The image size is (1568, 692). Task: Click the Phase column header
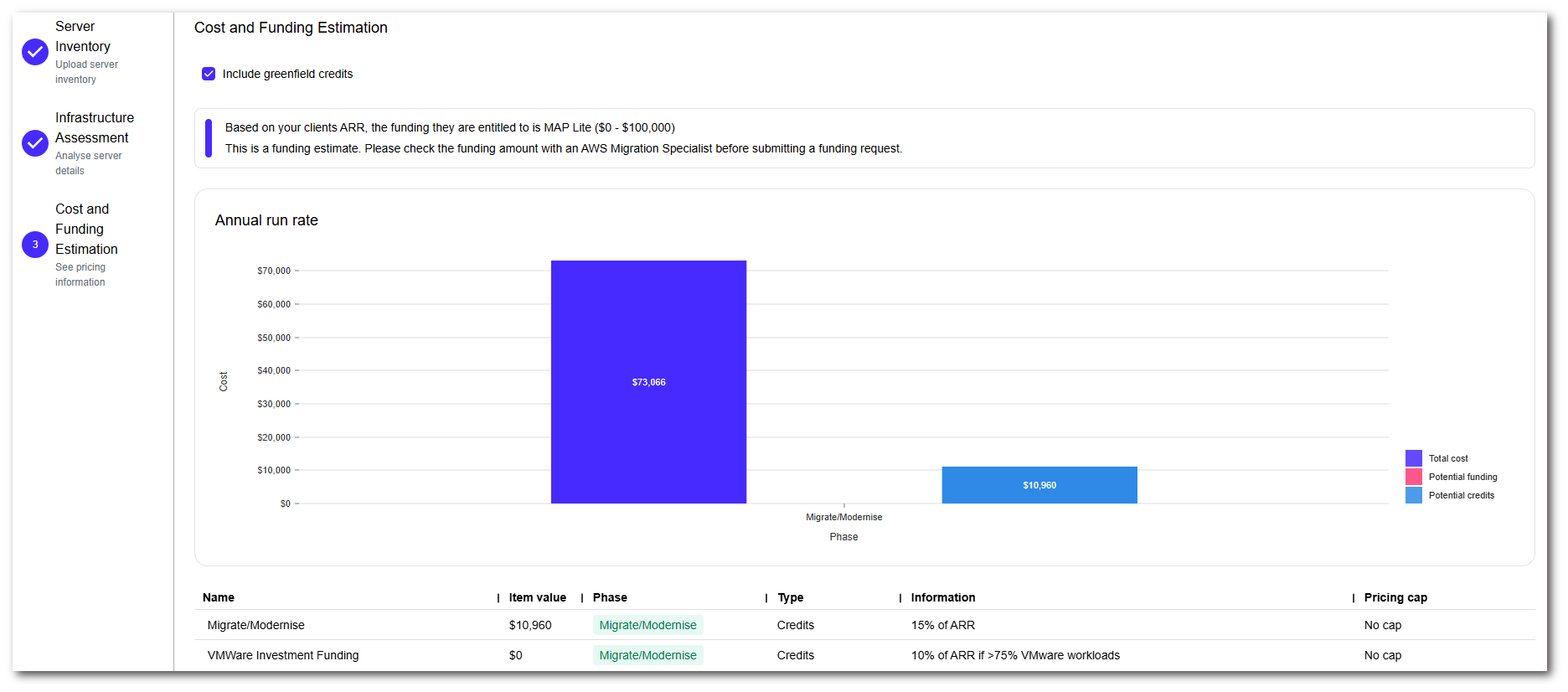pyautogui.click(x=610, y=597)
